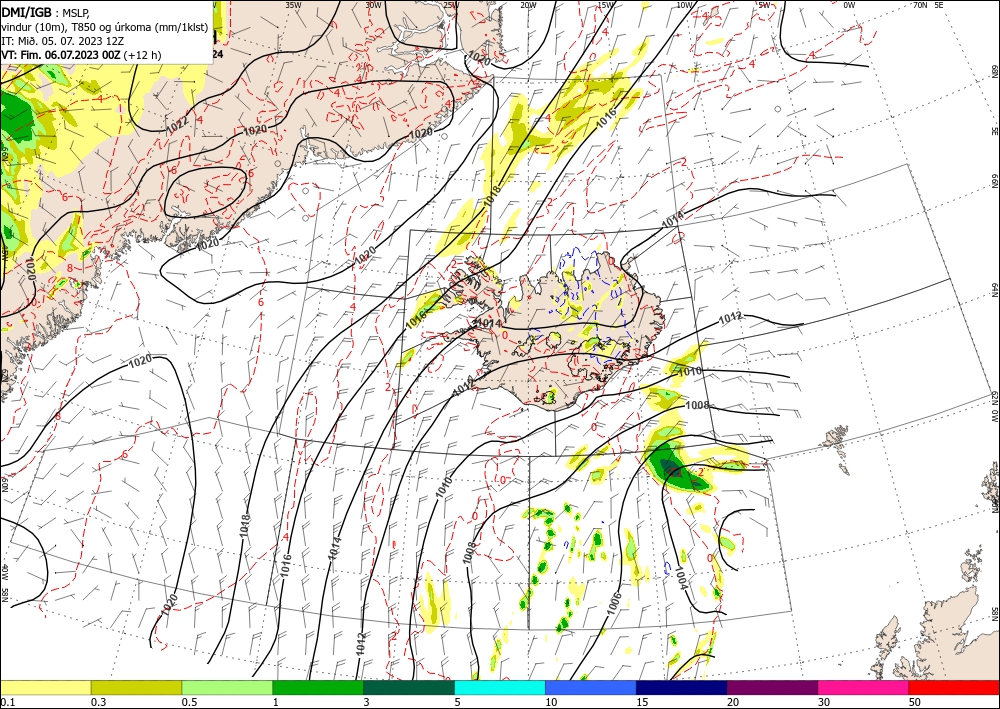The width and height of the screenshot is (1000, 709).
Task: Click the pink 30–50 legend color band
Action: (864, 687)
